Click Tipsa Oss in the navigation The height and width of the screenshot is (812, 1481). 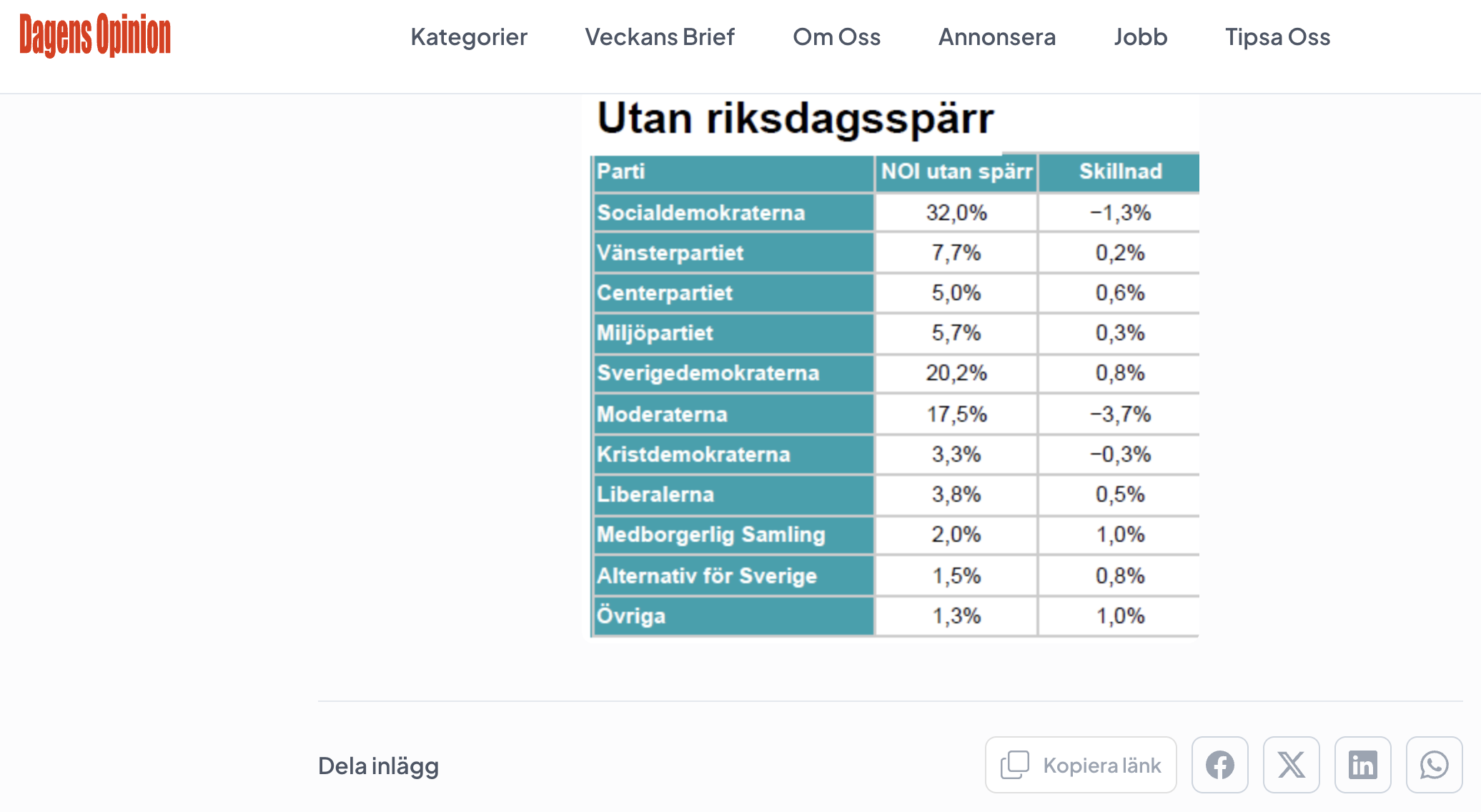click(1277, 37)
